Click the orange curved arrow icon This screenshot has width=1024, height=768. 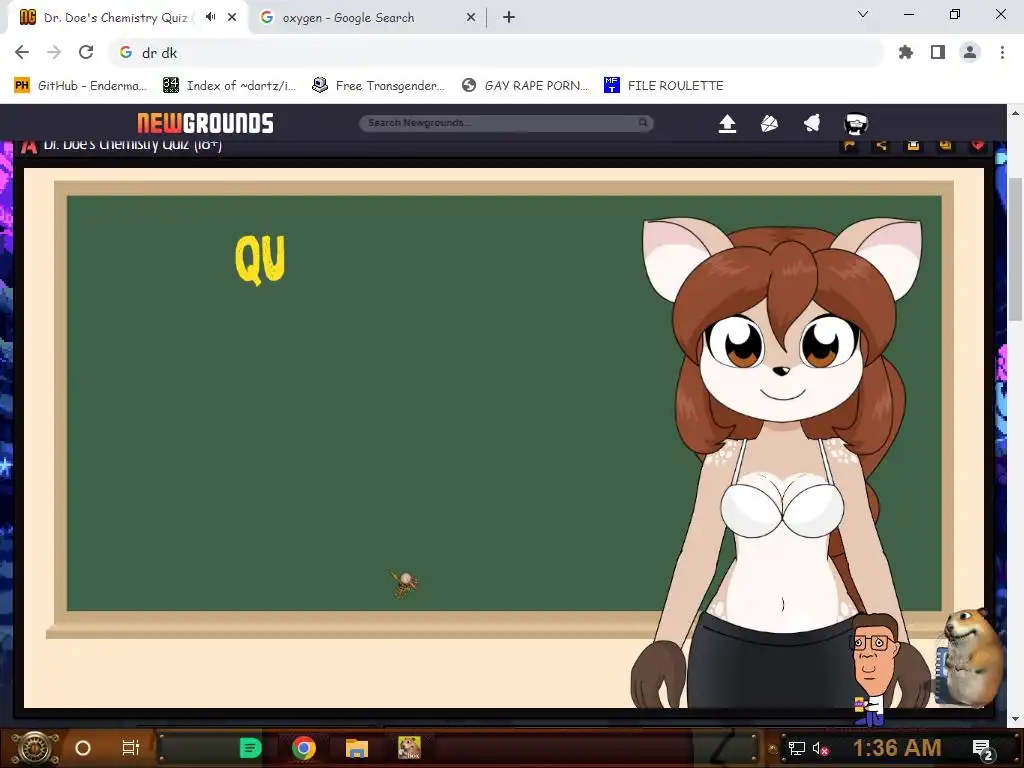click(850, 145)
